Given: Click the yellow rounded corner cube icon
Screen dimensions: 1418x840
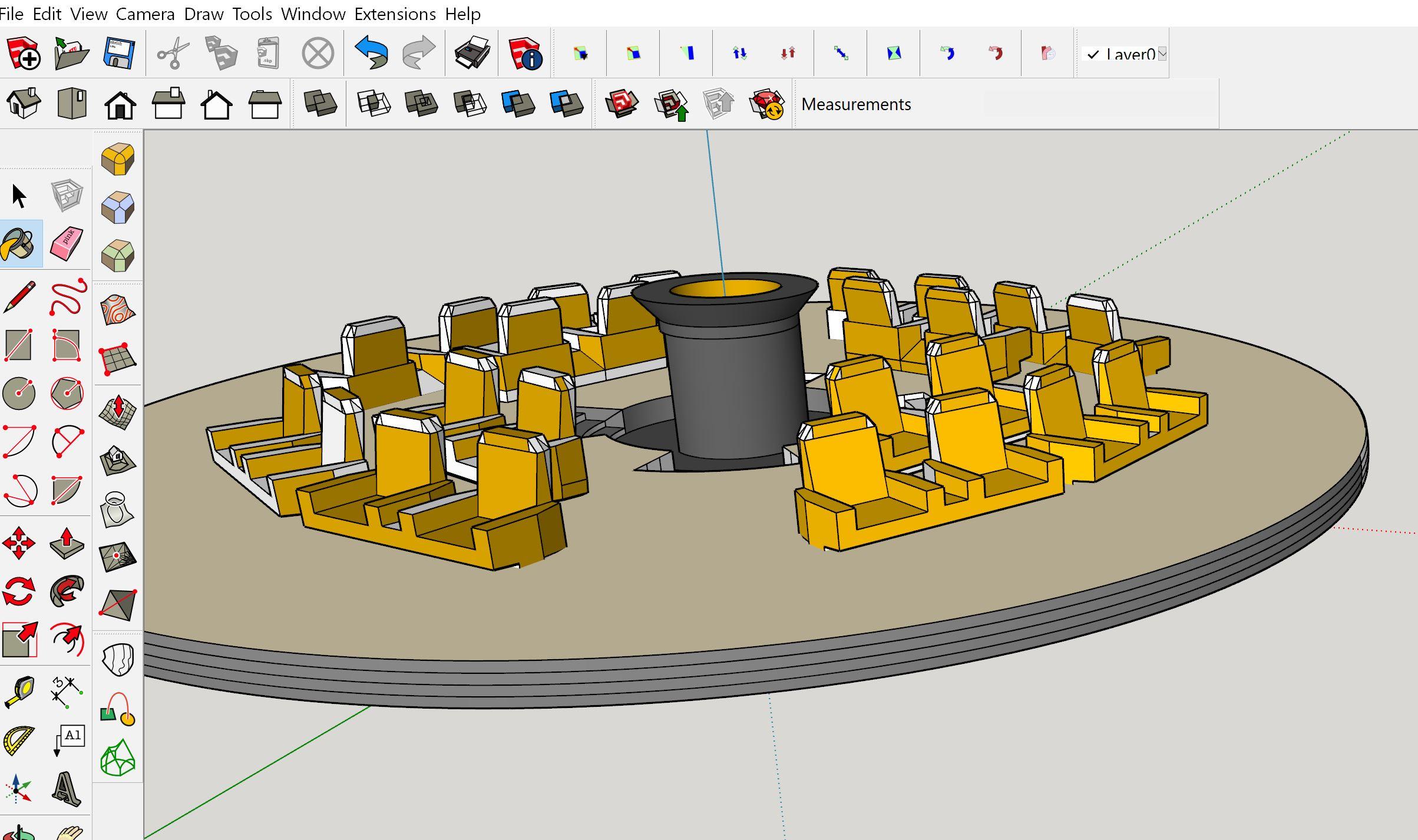Looking at the screenshot, I should [x=118, y=158].
